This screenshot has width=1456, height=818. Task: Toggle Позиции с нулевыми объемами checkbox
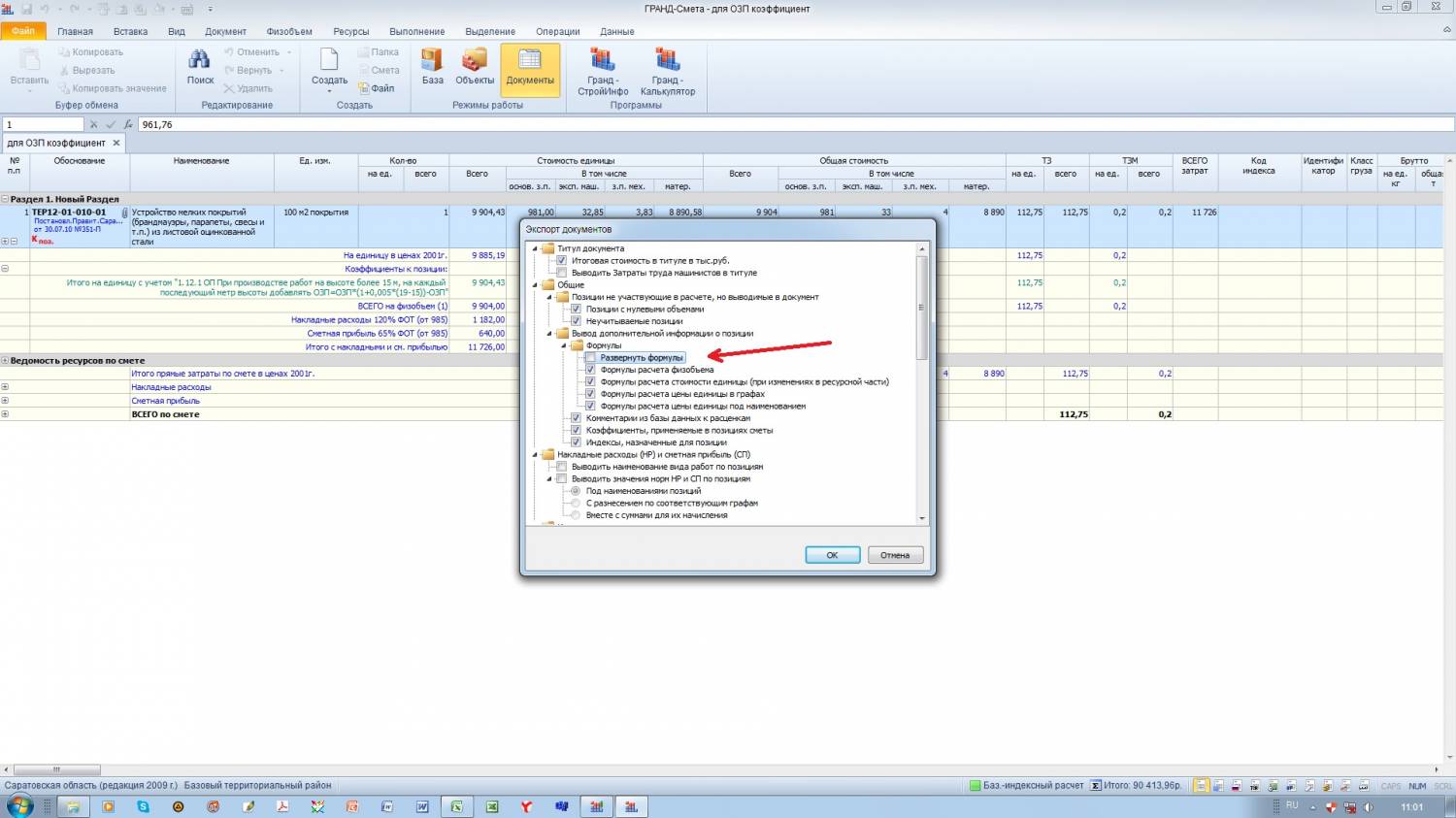click(576, 310)
